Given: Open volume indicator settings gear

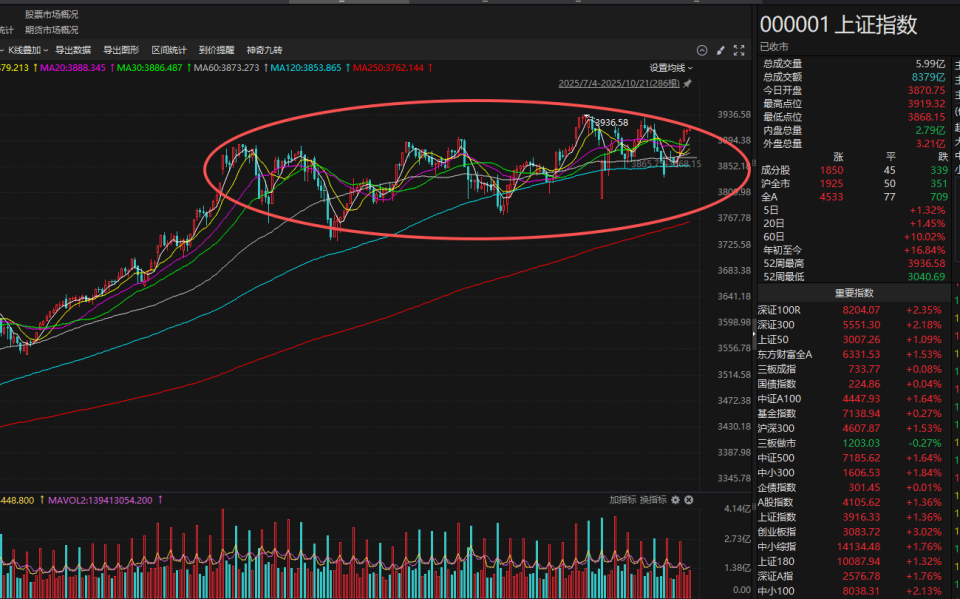Looking at the screenshot, I should coord(675,500).
